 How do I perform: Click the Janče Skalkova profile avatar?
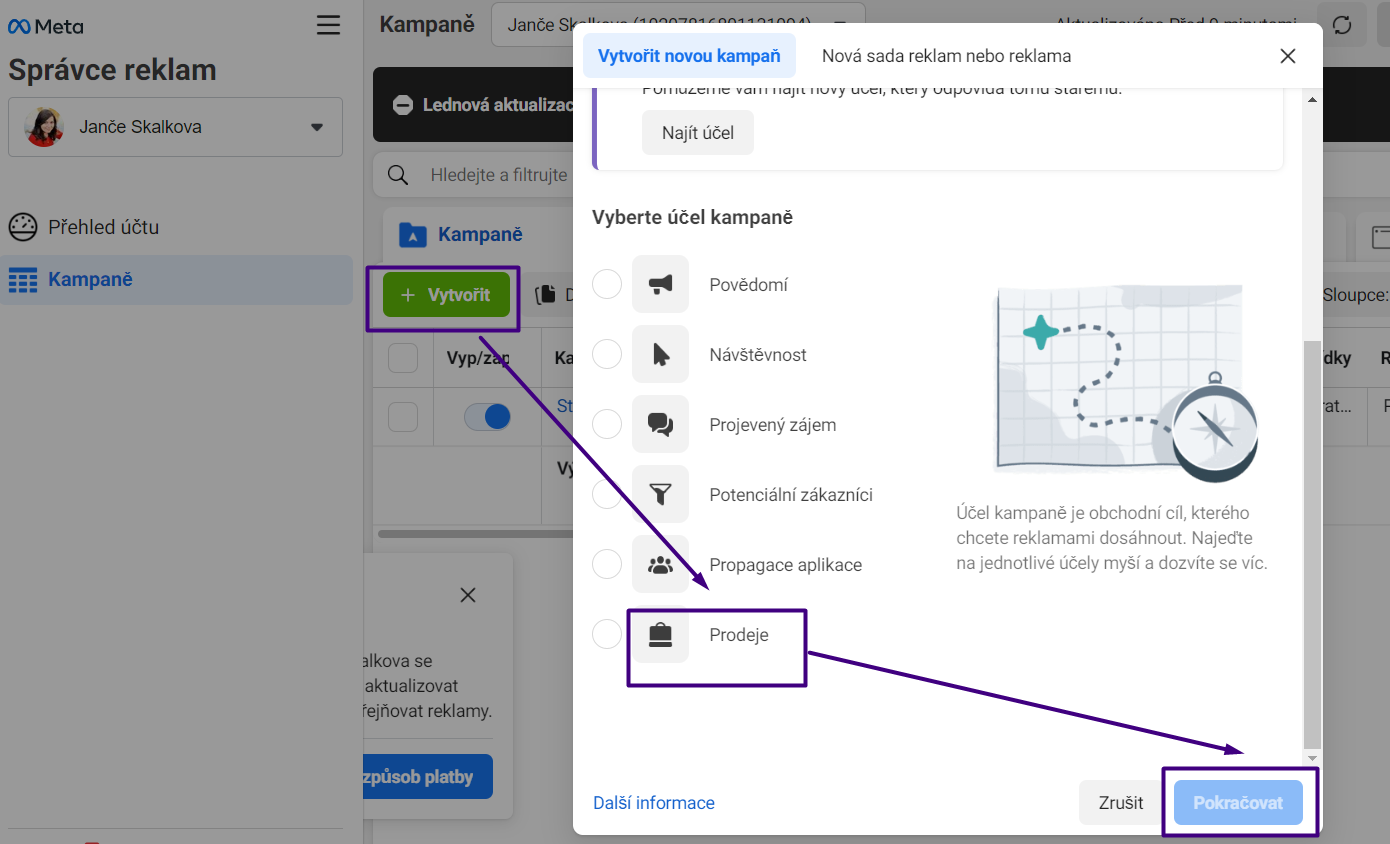pos(45,127)
